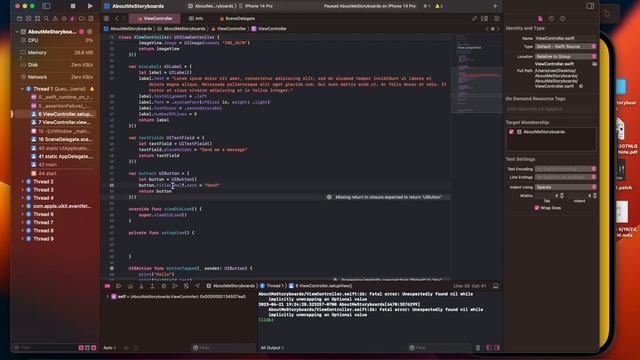Open the All Output console dropdown
The width and height of the screenshot is (640, 360).
[x=272, y=348]
